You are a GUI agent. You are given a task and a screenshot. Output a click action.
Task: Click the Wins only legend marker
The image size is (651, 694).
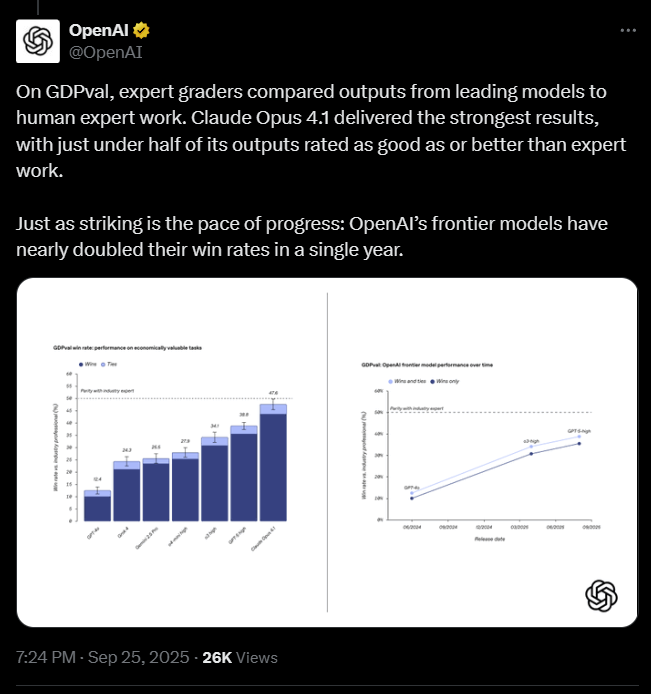click(x=432, y=381)
